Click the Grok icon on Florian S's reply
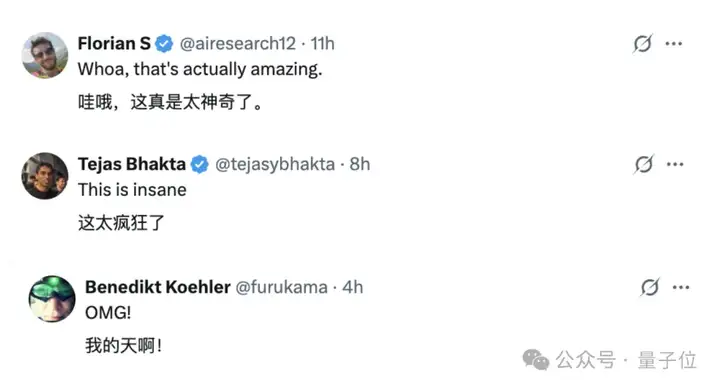The width and height of the screenshot is (720, 389). [642, 44]
